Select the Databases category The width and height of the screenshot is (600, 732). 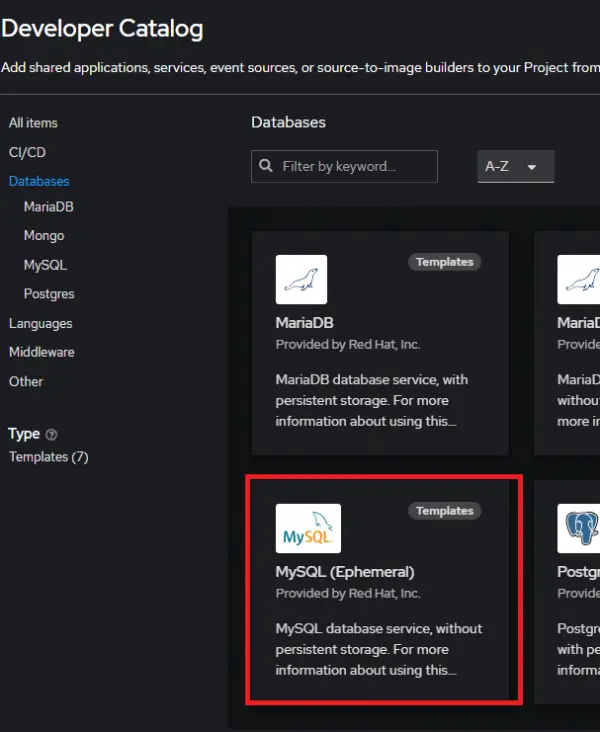coord(39,181)
